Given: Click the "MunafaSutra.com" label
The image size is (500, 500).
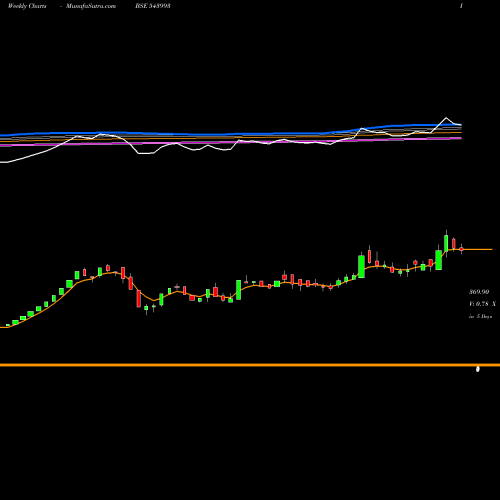Looking at the screenshot, I should pyautogui.click(x=91, y=6).
